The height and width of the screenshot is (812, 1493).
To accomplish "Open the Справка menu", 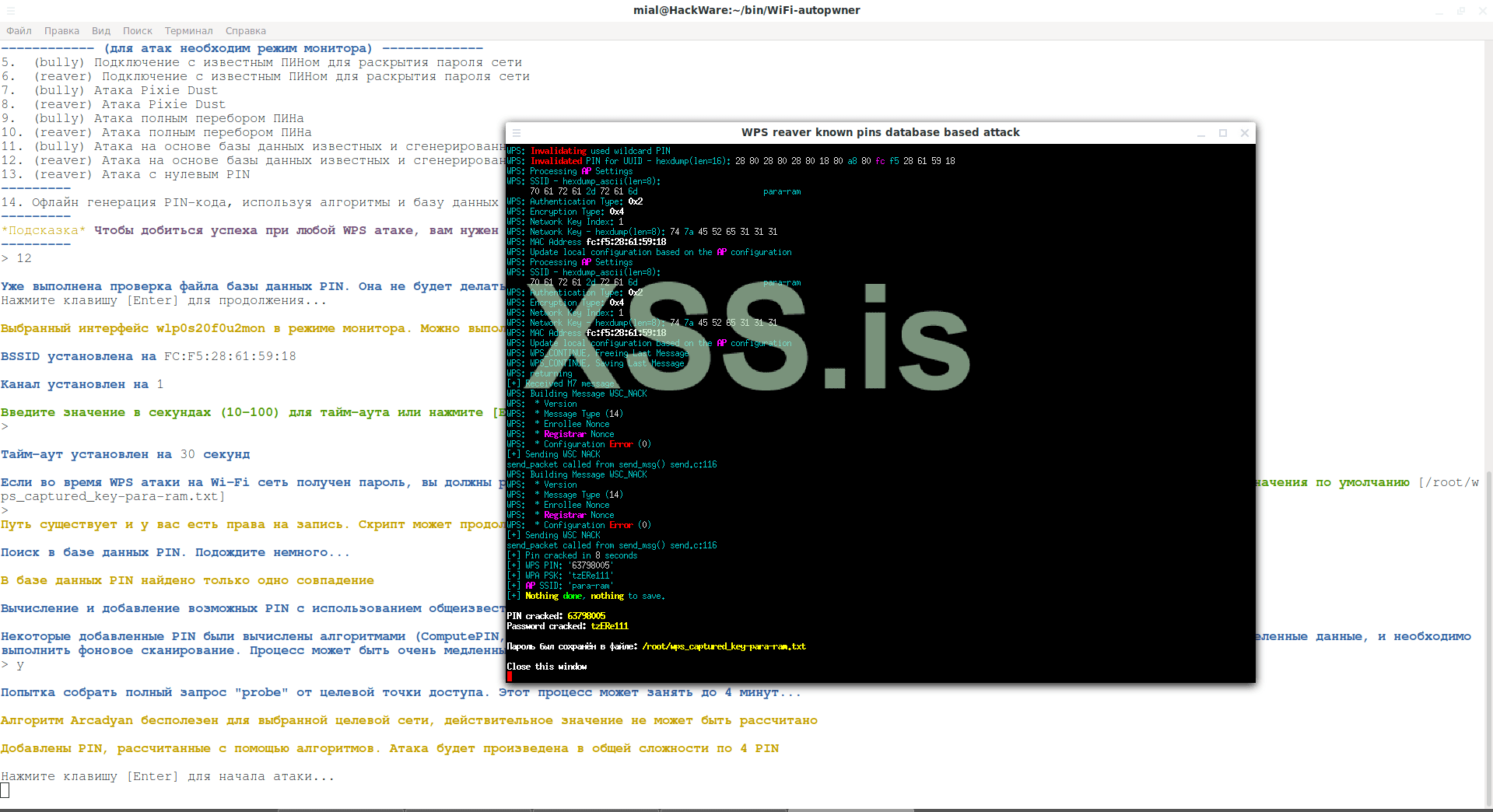I will click(246, 31).
